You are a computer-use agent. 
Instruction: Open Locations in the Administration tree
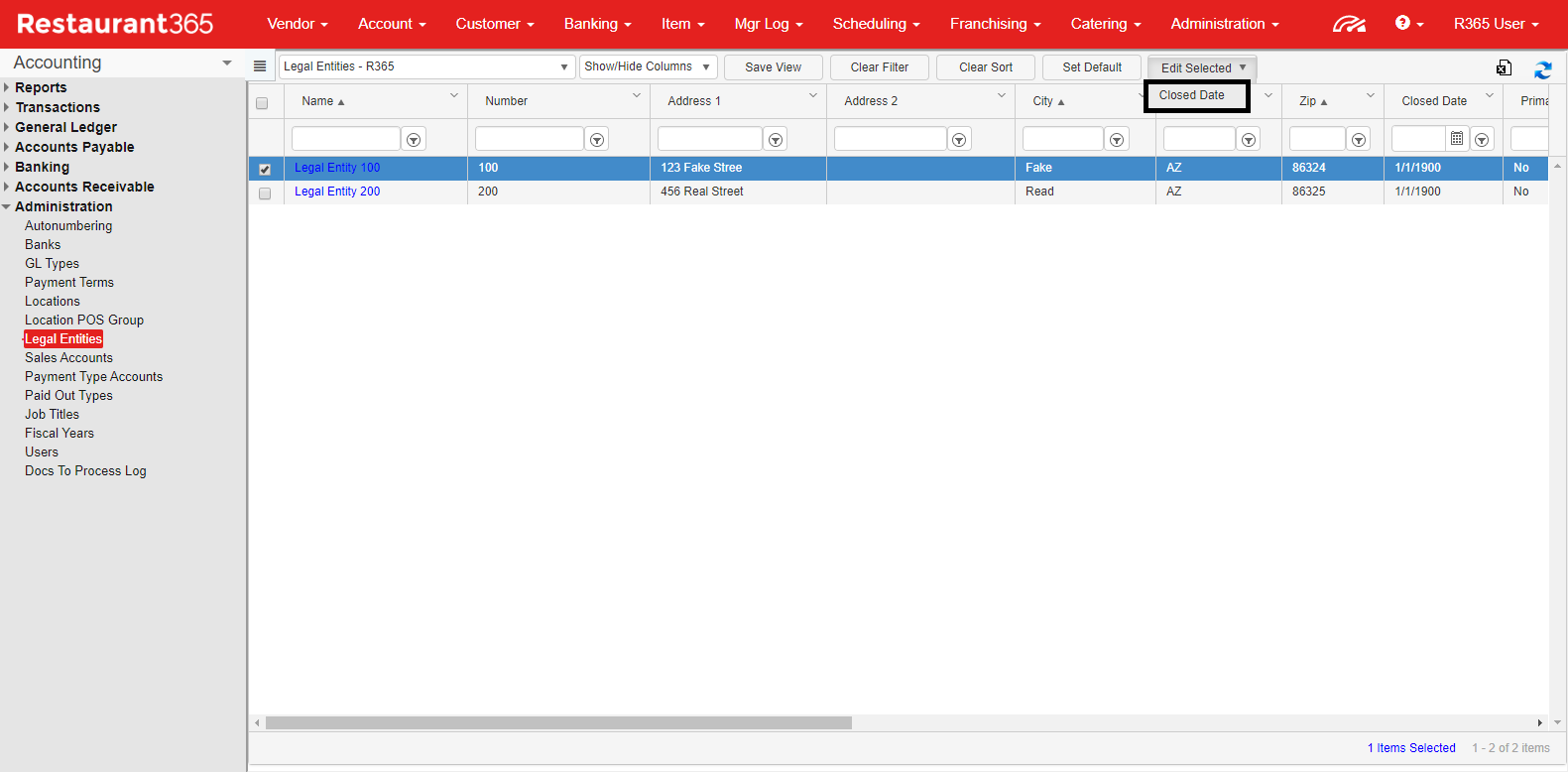tap(53, 302)
